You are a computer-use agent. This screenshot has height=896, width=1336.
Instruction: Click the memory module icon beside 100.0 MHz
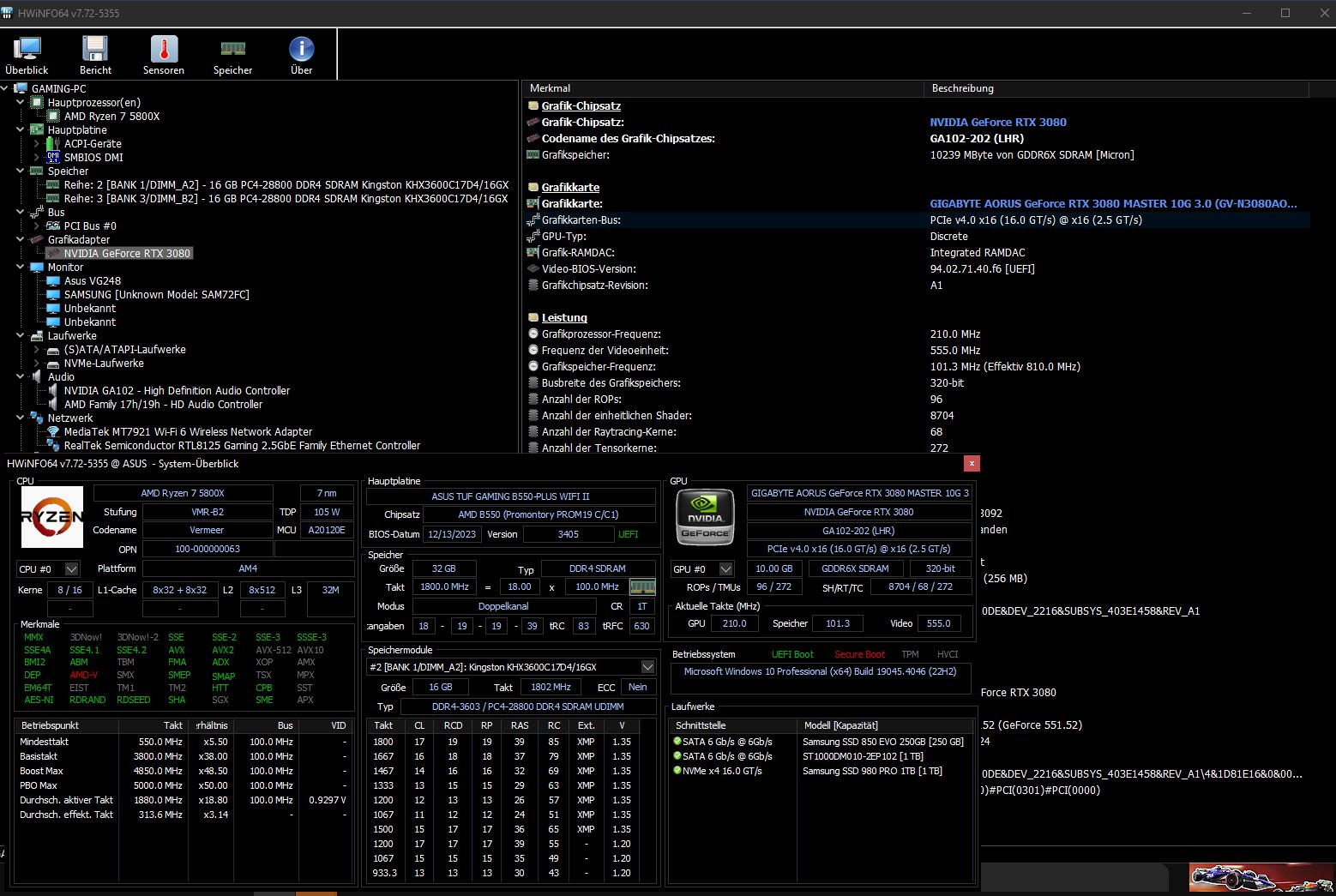(x=642, y=586)
